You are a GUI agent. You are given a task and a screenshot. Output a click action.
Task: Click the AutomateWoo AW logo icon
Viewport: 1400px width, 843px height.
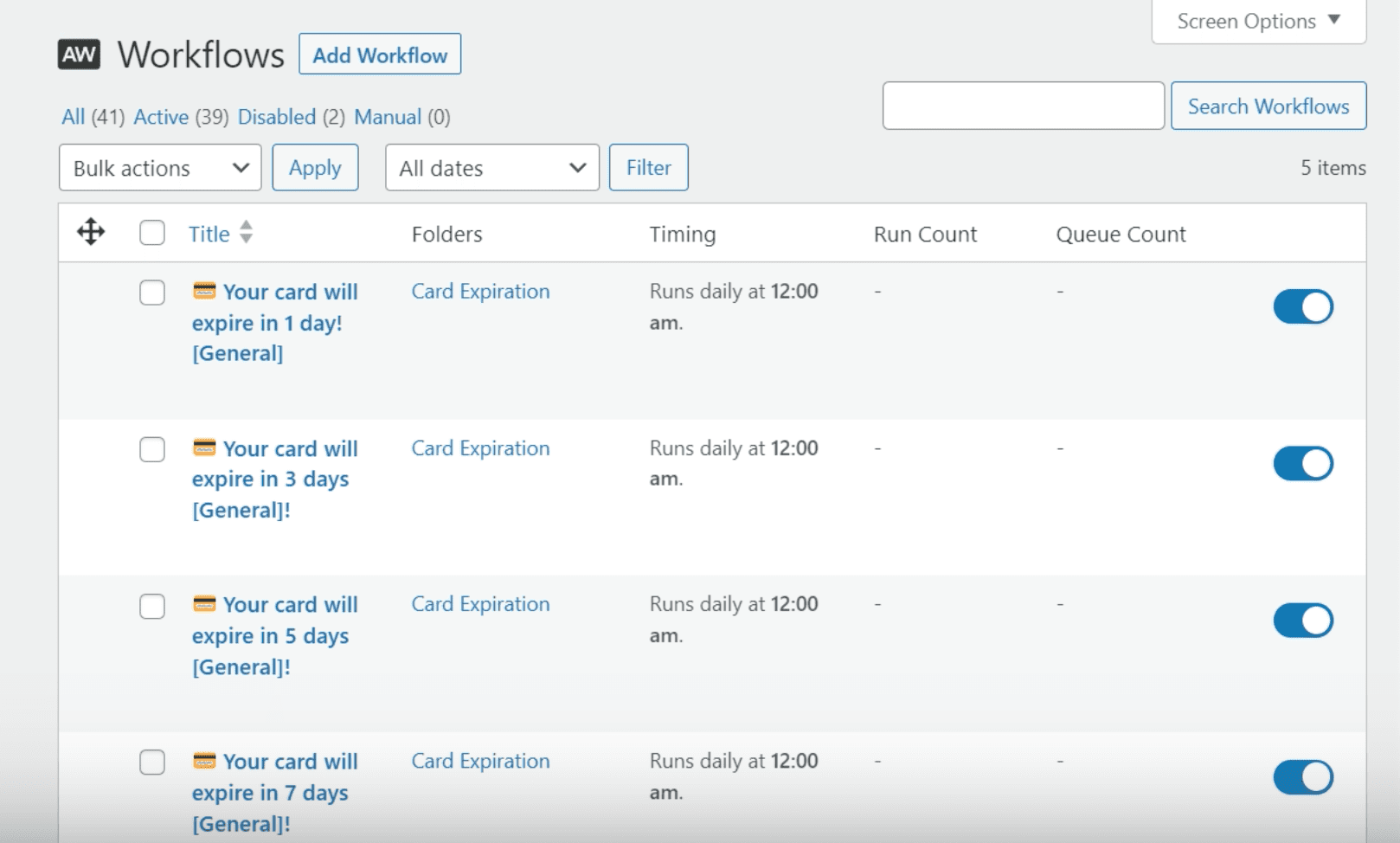click(79, 55)
